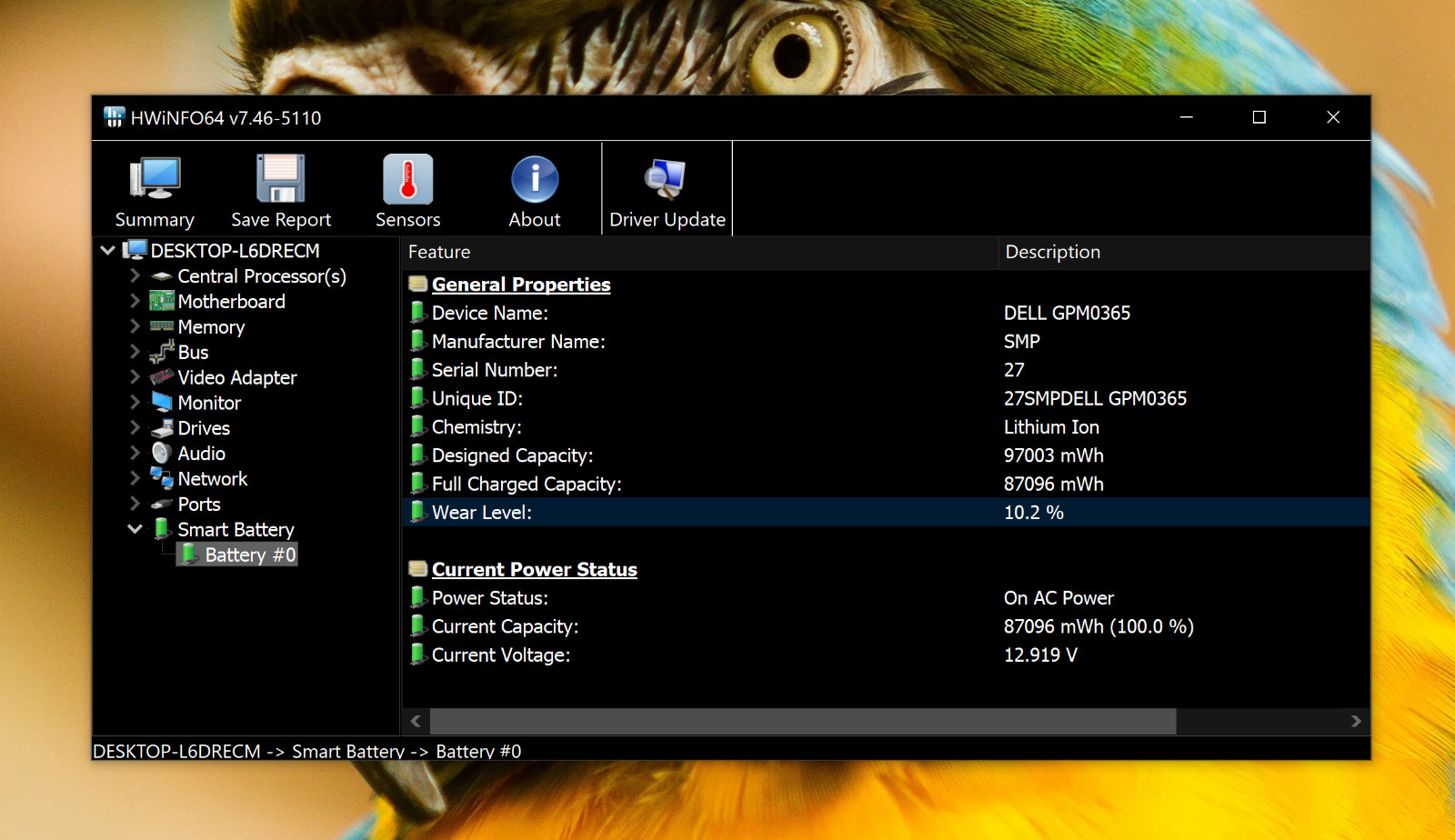Screen dimensions: 1455x840
Task: Select the Battery #0 tree item
Action: click(x=250, y=555)
